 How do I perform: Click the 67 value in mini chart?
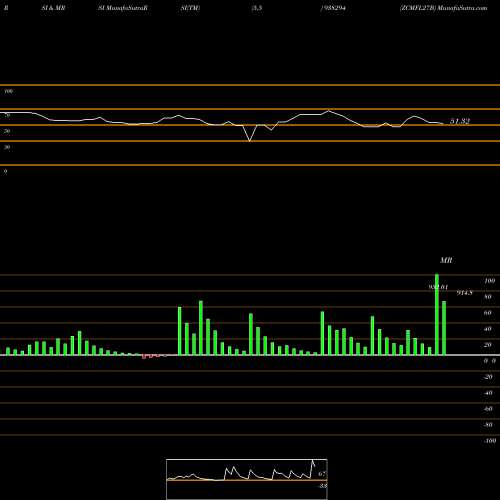(x=322, y=474)
